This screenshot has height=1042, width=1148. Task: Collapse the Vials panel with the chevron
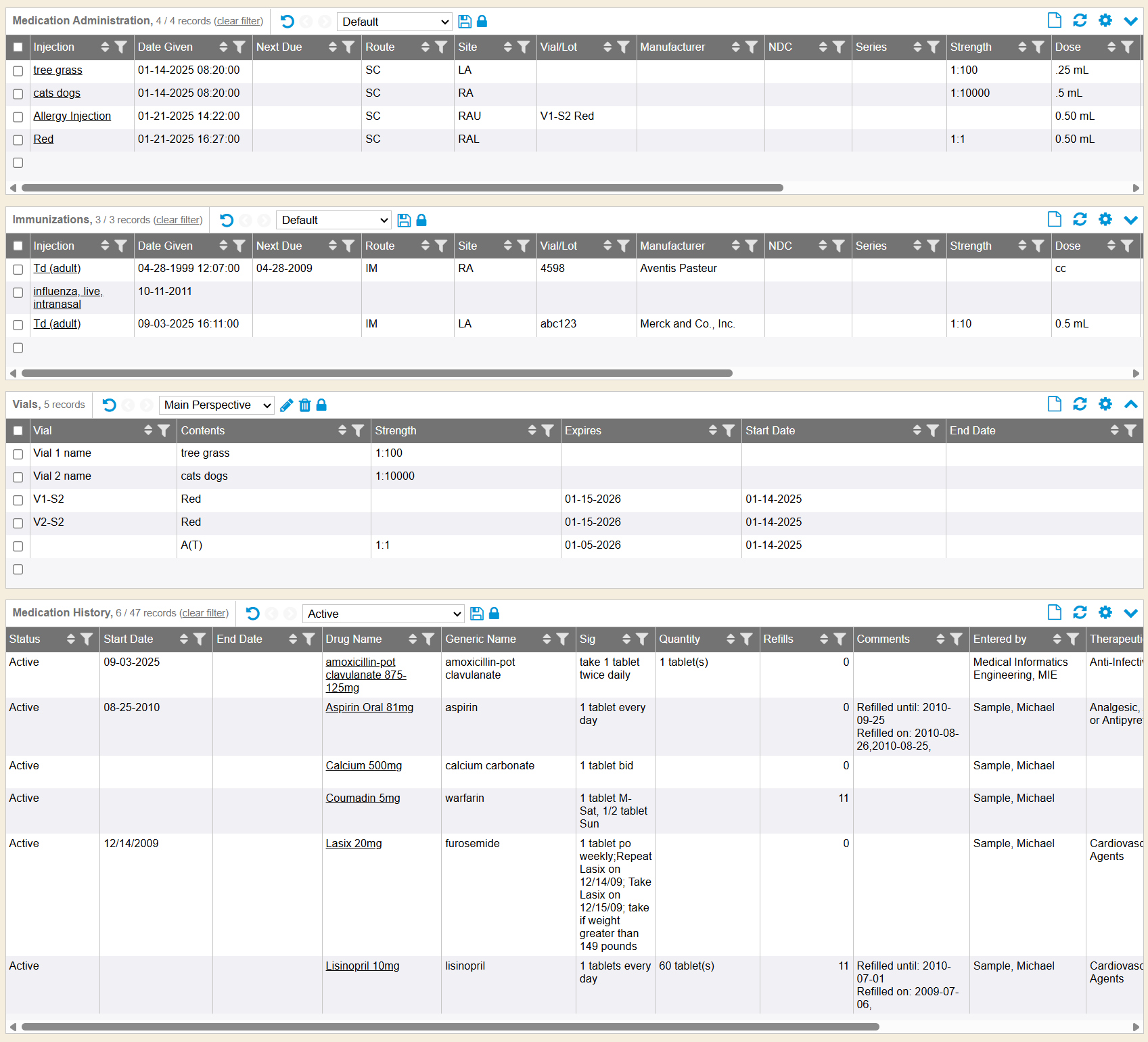[x=1130, y=404]
